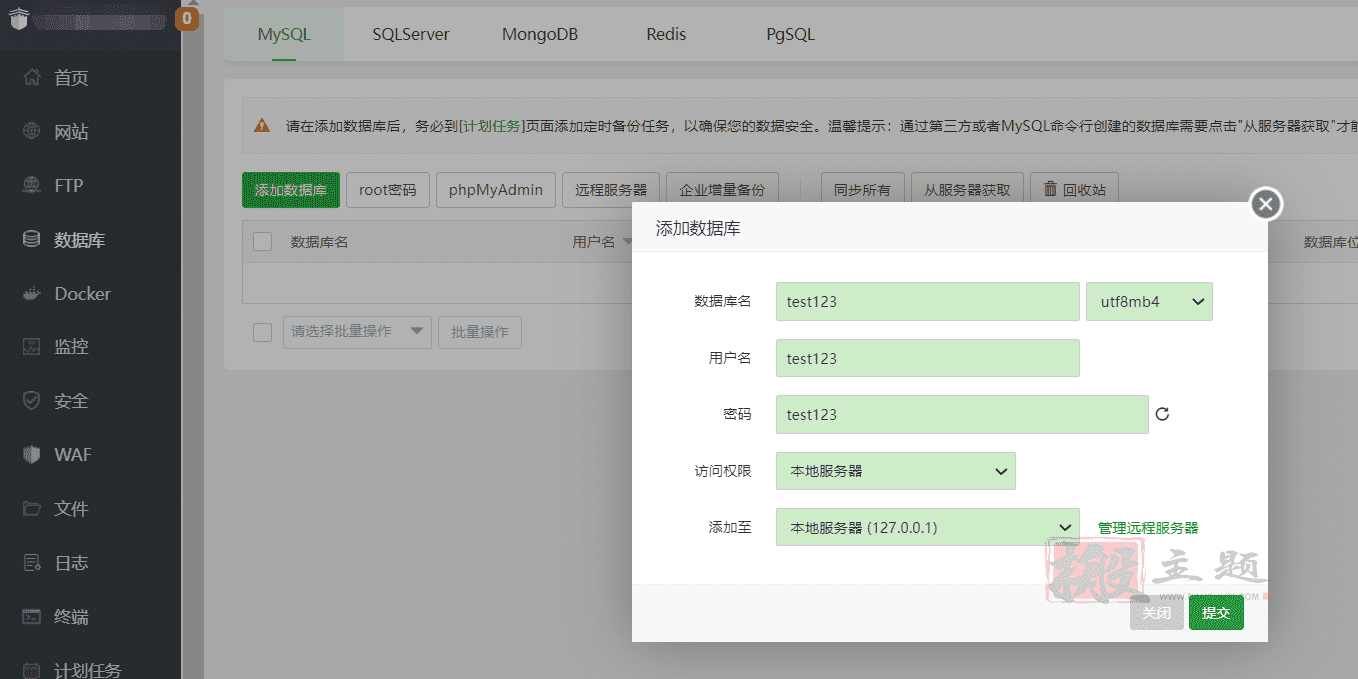Switch to the Redis tab
Viewport: 1358px width, 679px height.
666,34
